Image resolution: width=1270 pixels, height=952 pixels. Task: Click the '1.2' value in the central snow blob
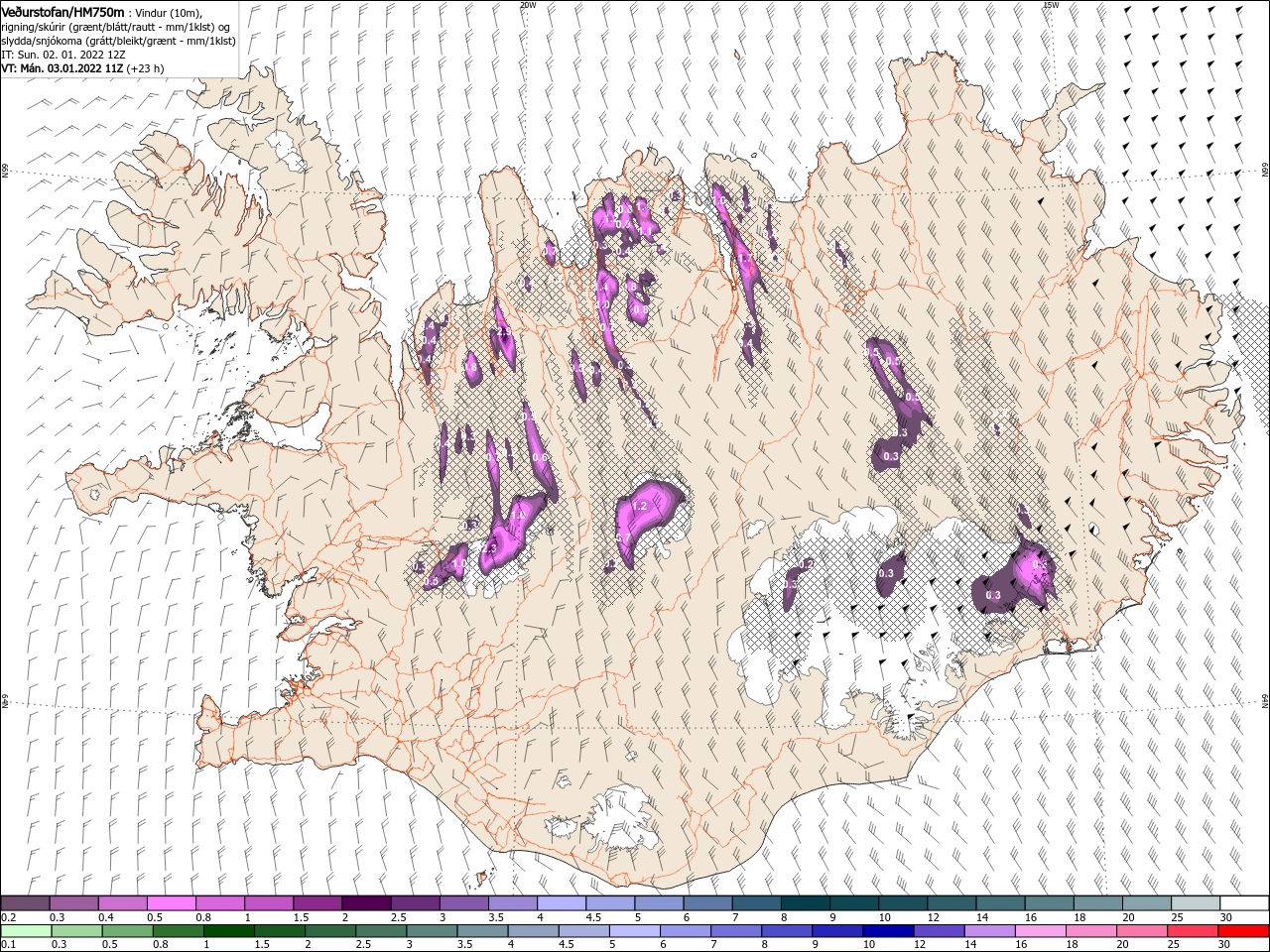639,507
